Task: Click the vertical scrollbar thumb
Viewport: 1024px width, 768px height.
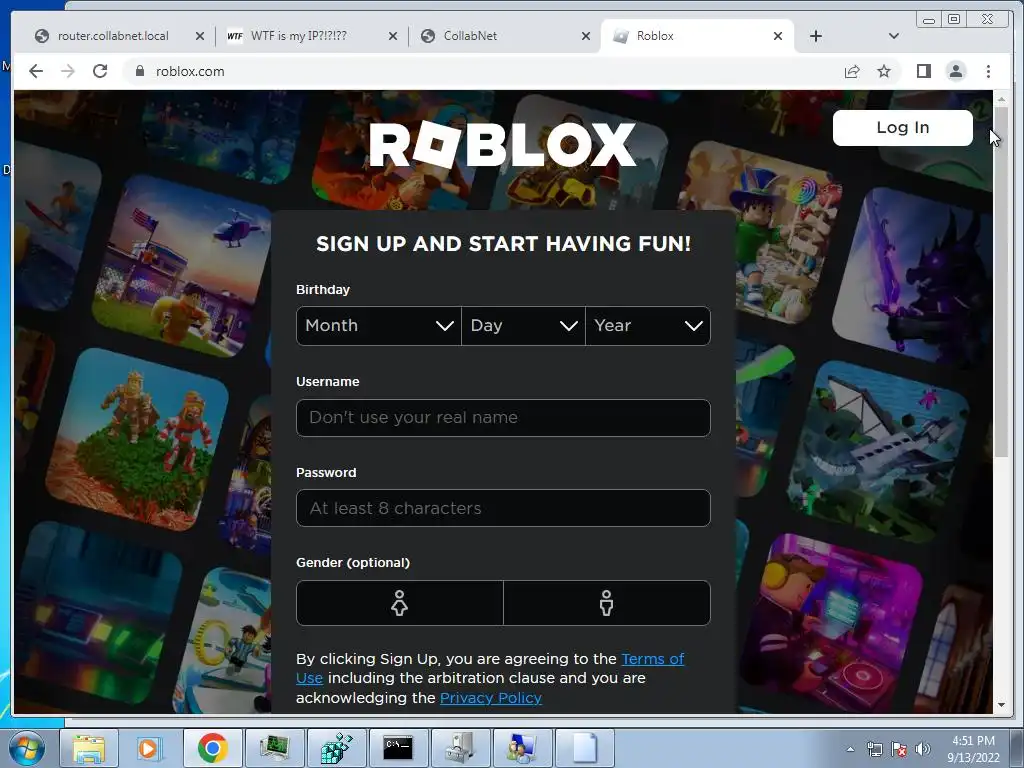Action: click(1001, 282)
